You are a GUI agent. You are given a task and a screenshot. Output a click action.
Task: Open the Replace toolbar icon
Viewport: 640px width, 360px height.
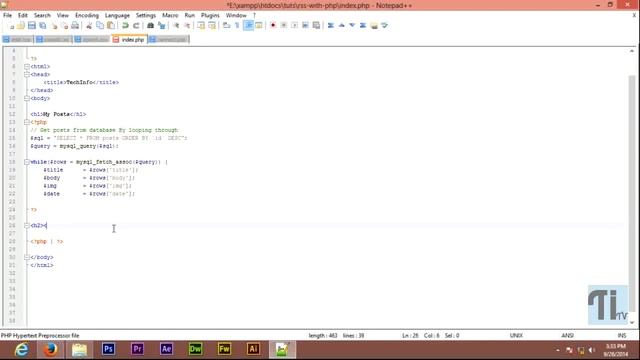pyautogui.click(x=162, y=26)
